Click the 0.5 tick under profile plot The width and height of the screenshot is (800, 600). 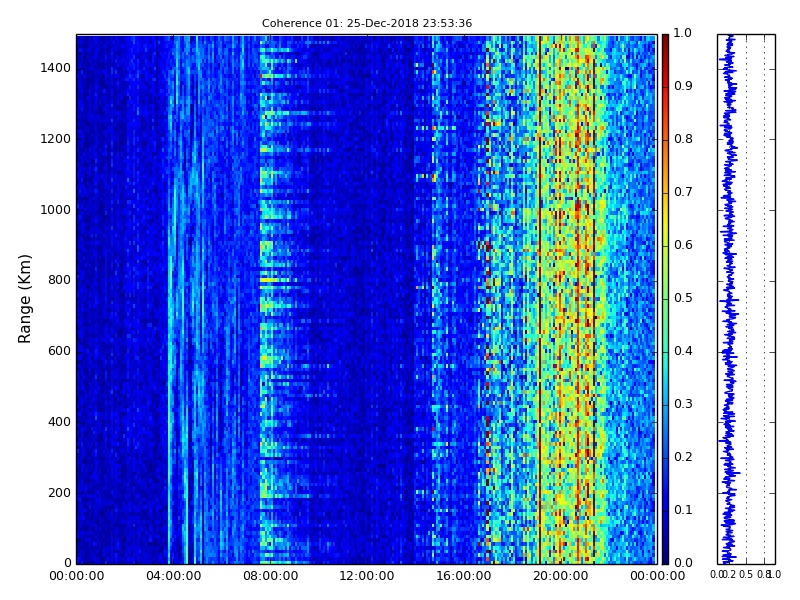tap(746, 575)
